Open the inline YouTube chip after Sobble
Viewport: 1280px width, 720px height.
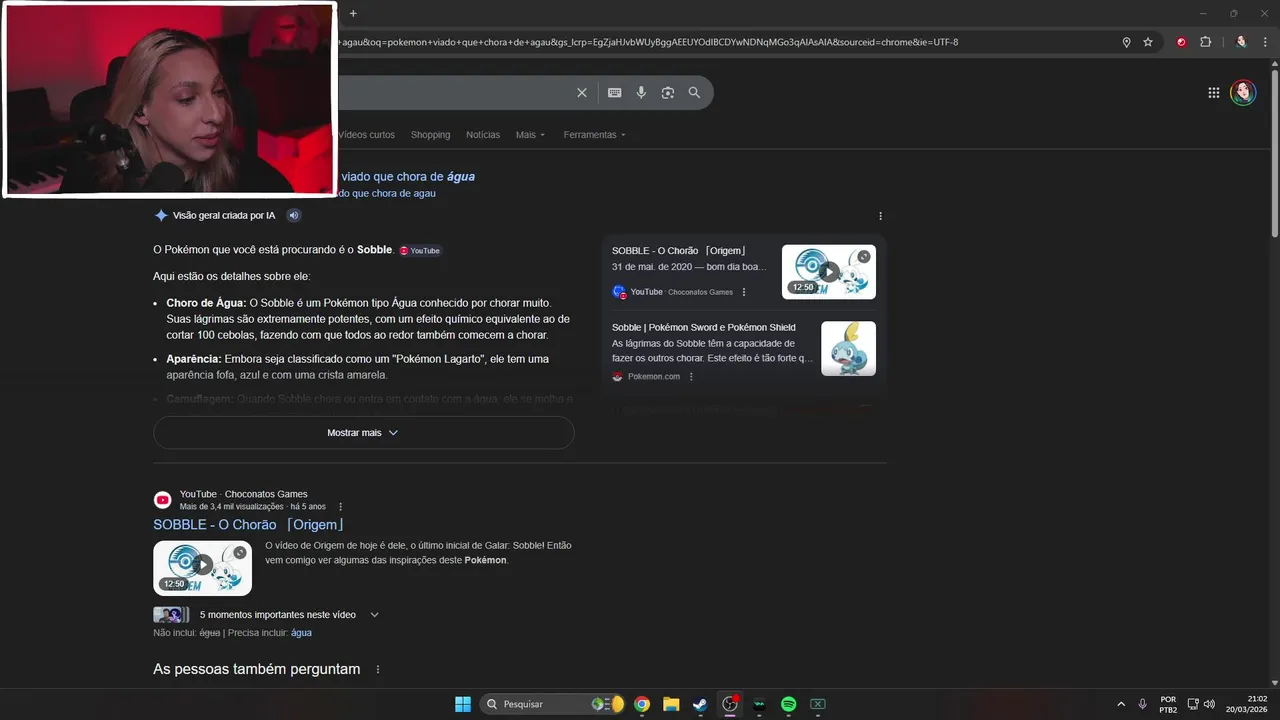(x=420, y=250)
